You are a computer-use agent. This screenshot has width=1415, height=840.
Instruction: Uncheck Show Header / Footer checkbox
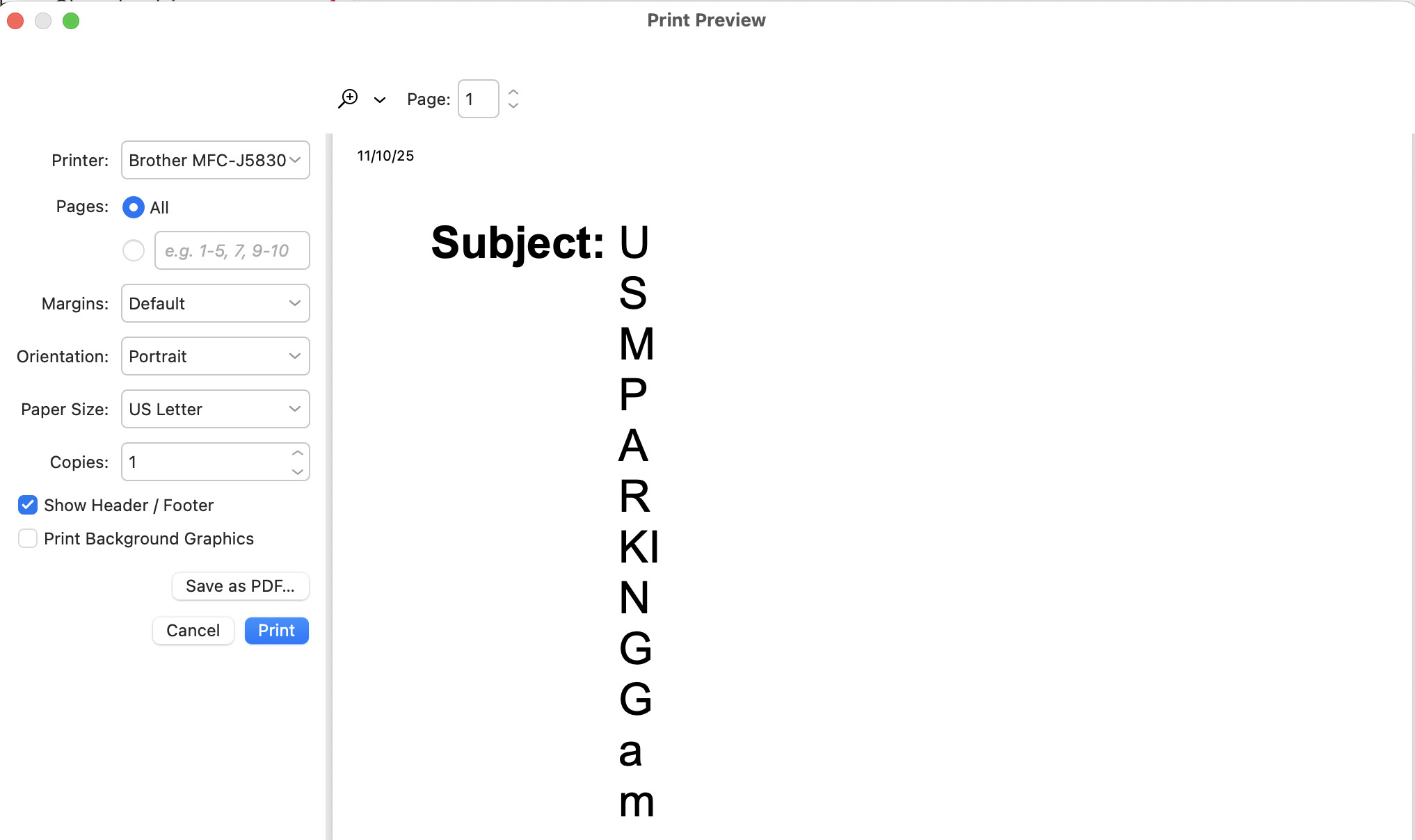click(x=28, y=506)
